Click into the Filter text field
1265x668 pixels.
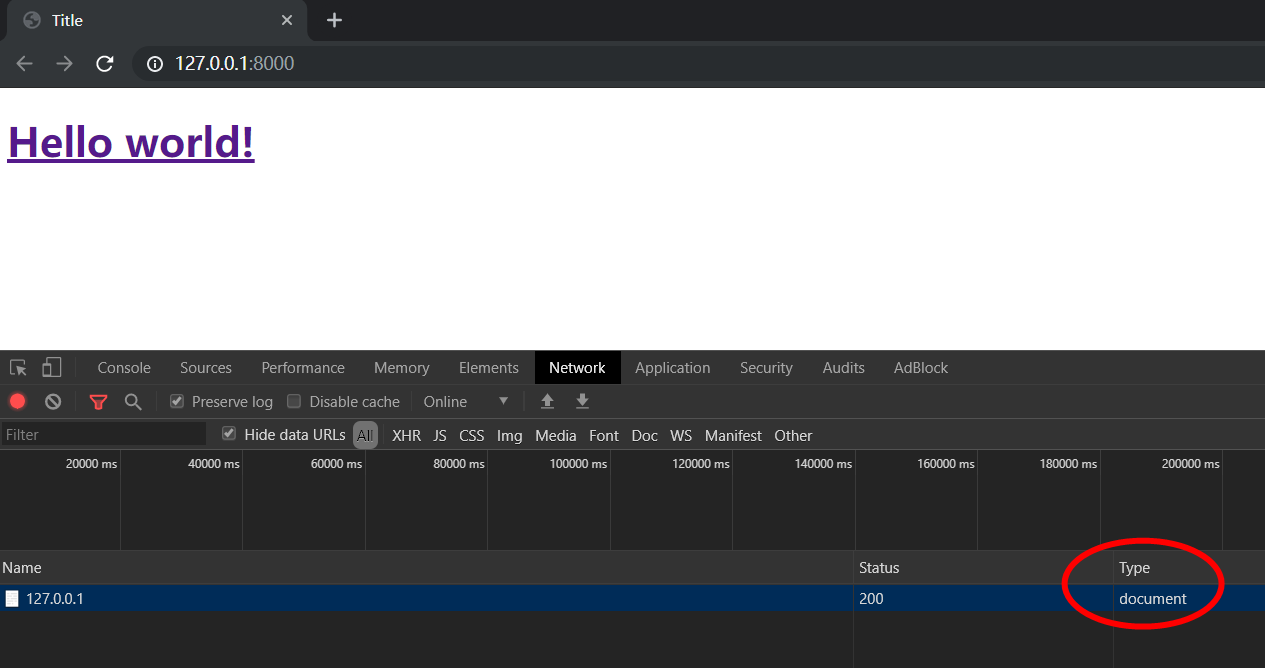point(104,435)
